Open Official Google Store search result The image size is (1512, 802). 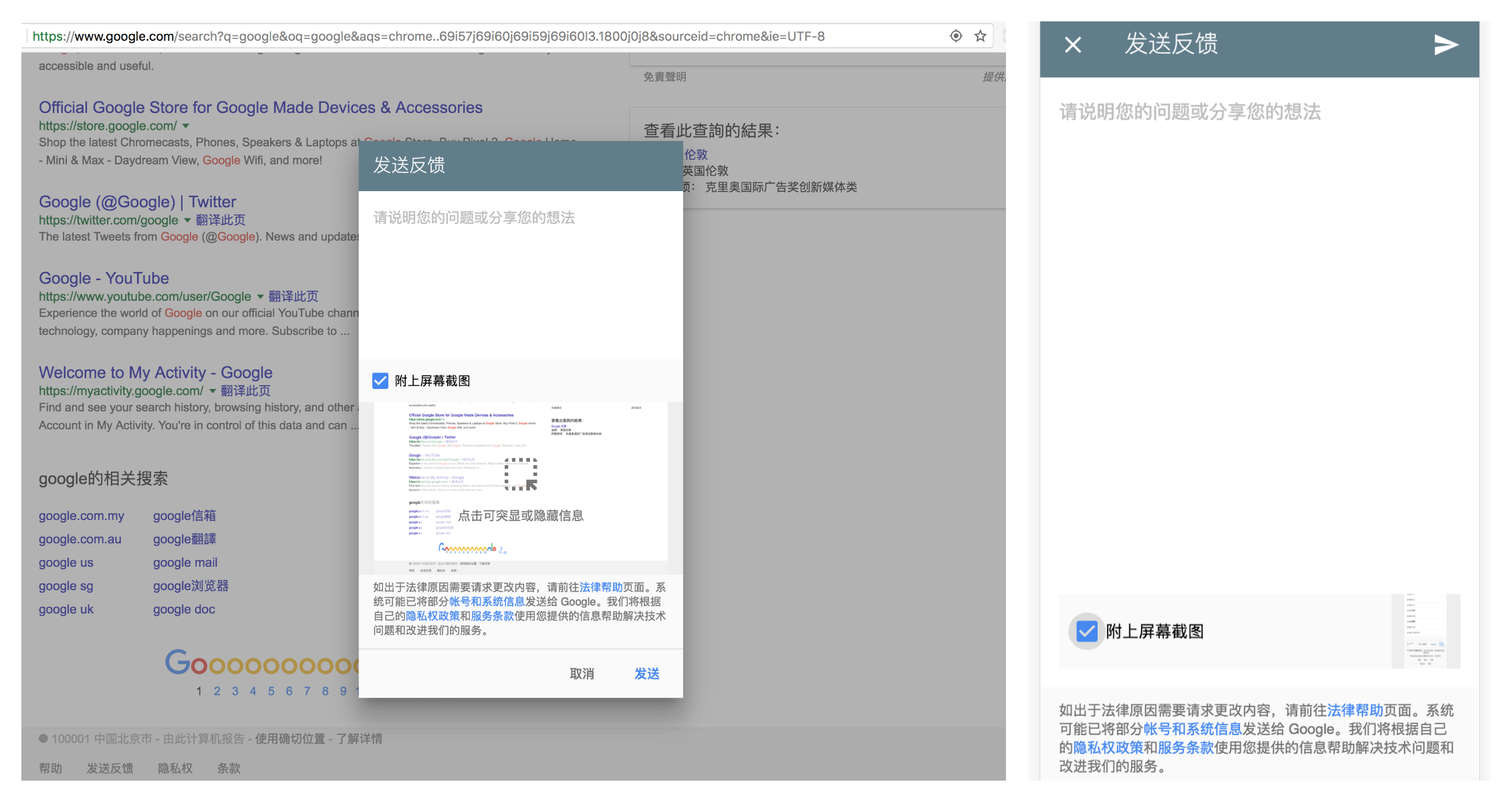(261, 108)
